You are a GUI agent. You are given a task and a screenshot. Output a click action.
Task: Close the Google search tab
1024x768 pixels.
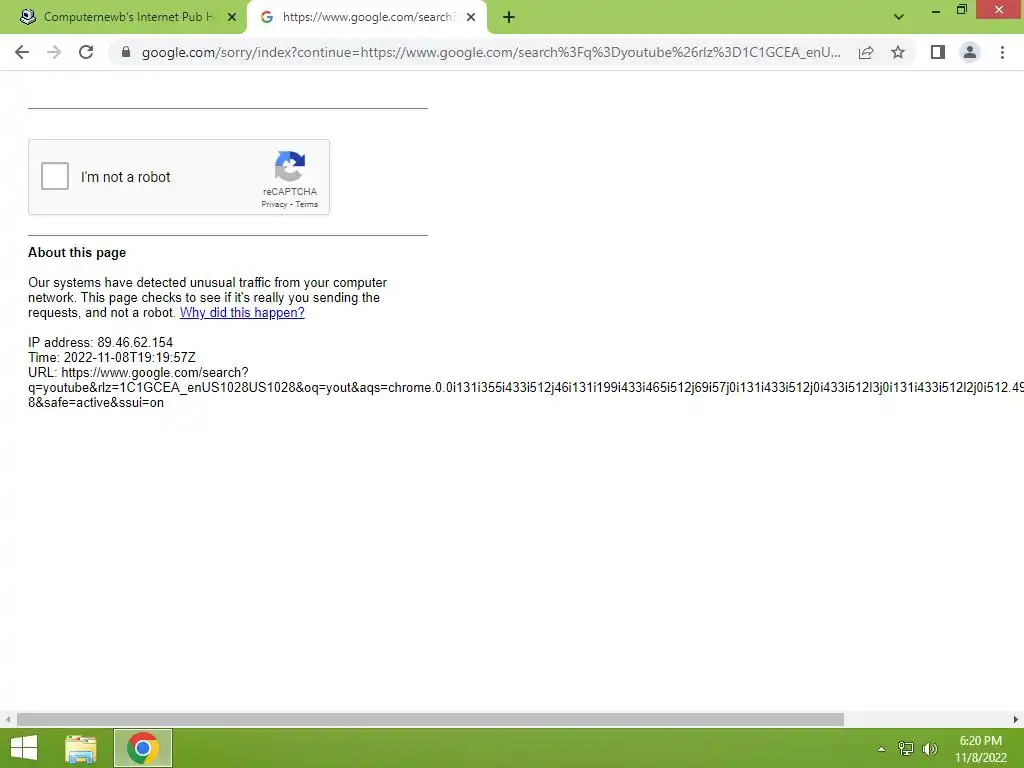tap(471, 17)
